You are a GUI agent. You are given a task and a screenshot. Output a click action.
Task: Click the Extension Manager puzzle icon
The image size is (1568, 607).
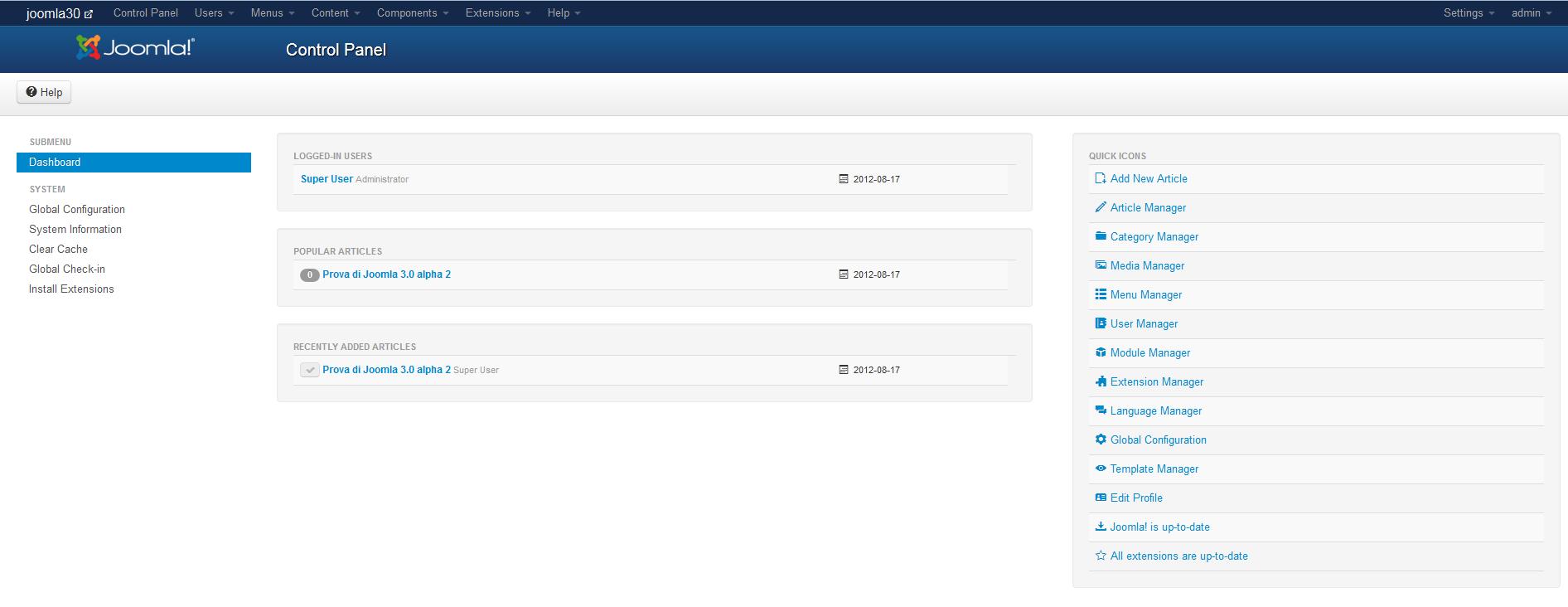tap(1101, 381)
